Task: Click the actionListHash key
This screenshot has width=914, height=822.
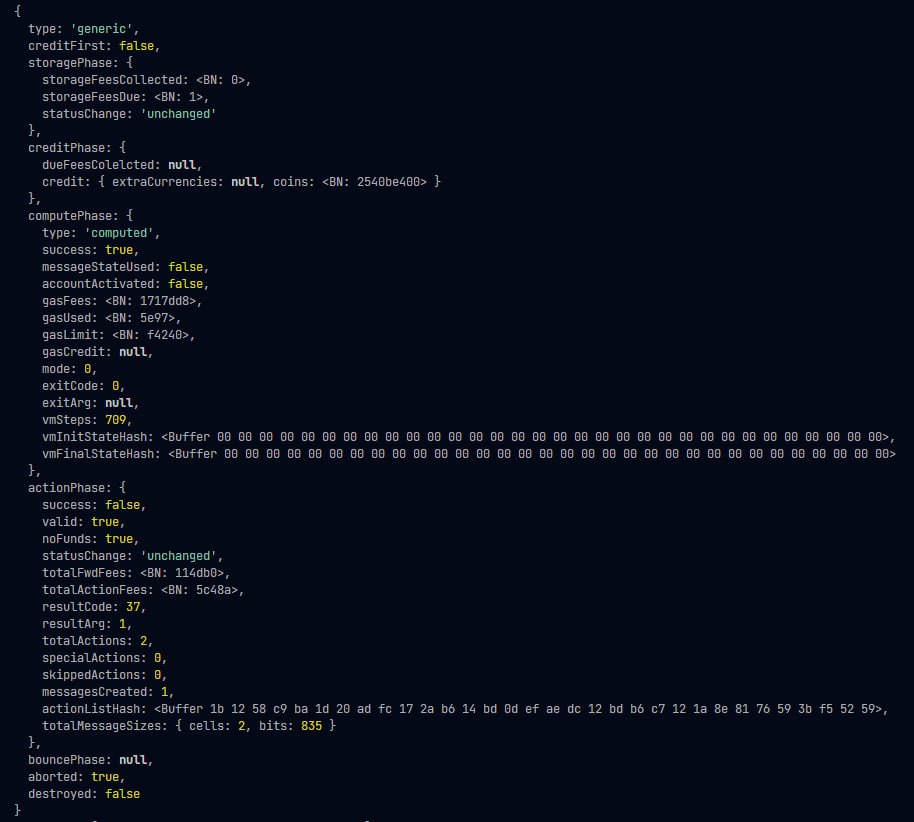Action: 90,709
